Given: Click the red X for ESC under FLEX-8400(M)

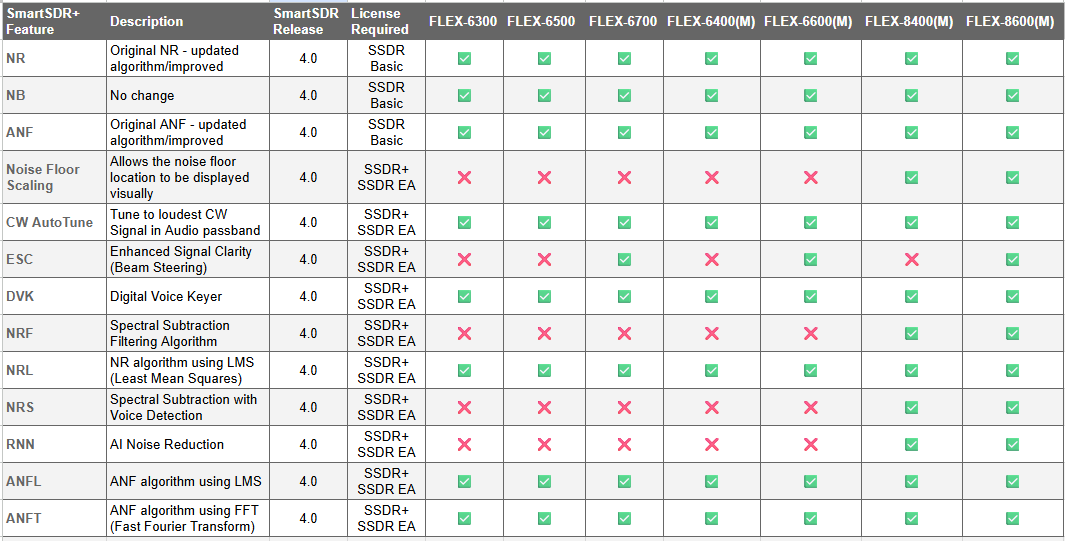Looking at the screenshot, I should 911,259.
